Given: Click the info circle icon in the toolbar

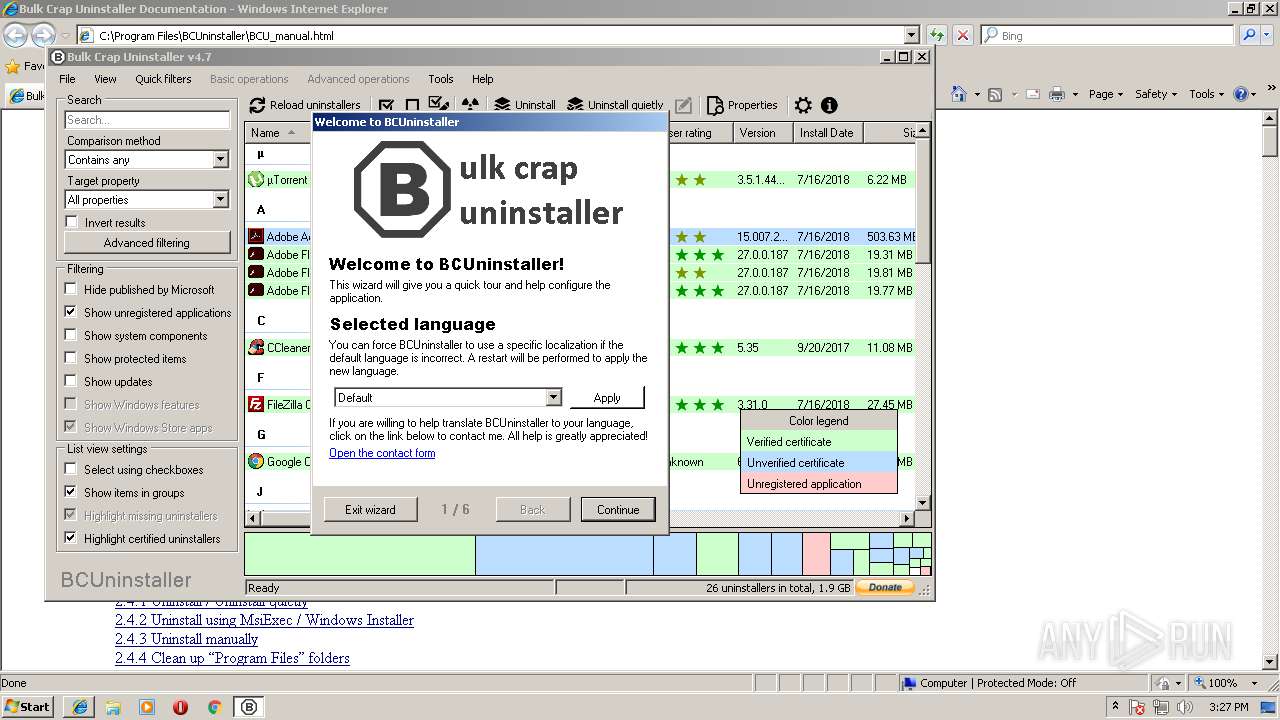Looking at the screenshot, I should pyautogui.click(x=829, y=105).
